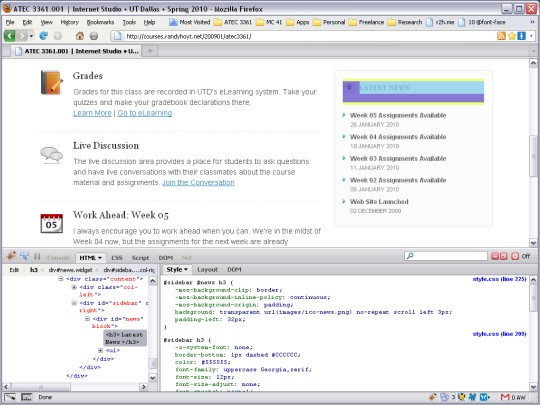Image resolution: width=540 pixels, height=405 pixels.
Task: Minimize the Firebug panel
Action: (495, 256)
